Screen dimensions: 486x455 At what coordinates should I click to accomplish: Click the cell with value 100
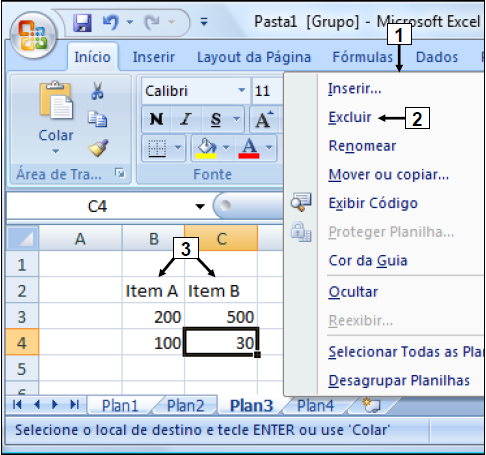click(x=153, y=342)
